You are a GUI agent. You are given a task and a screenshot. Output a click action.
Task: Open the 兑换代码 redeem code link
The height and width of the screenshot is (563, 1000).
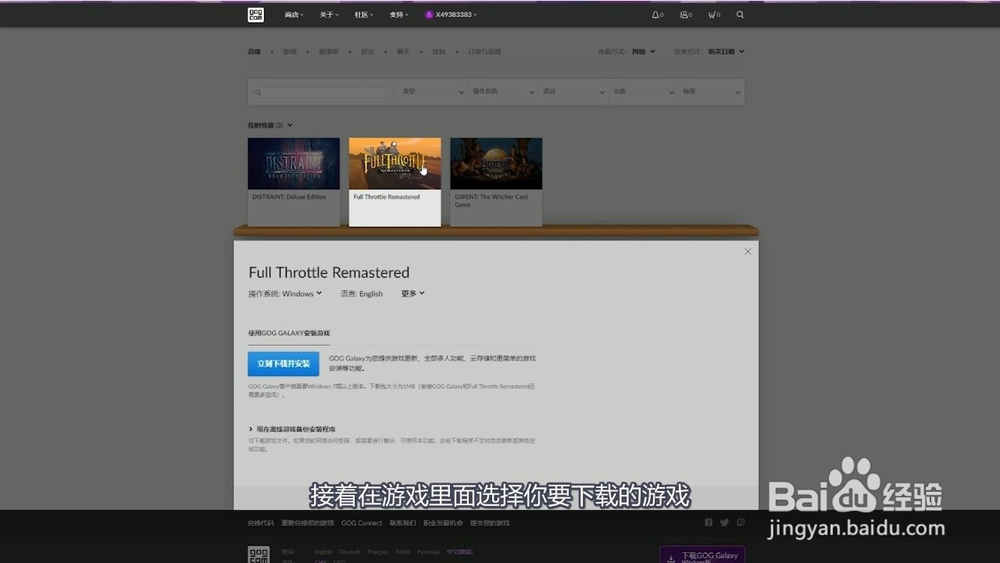tap(260, 523)
